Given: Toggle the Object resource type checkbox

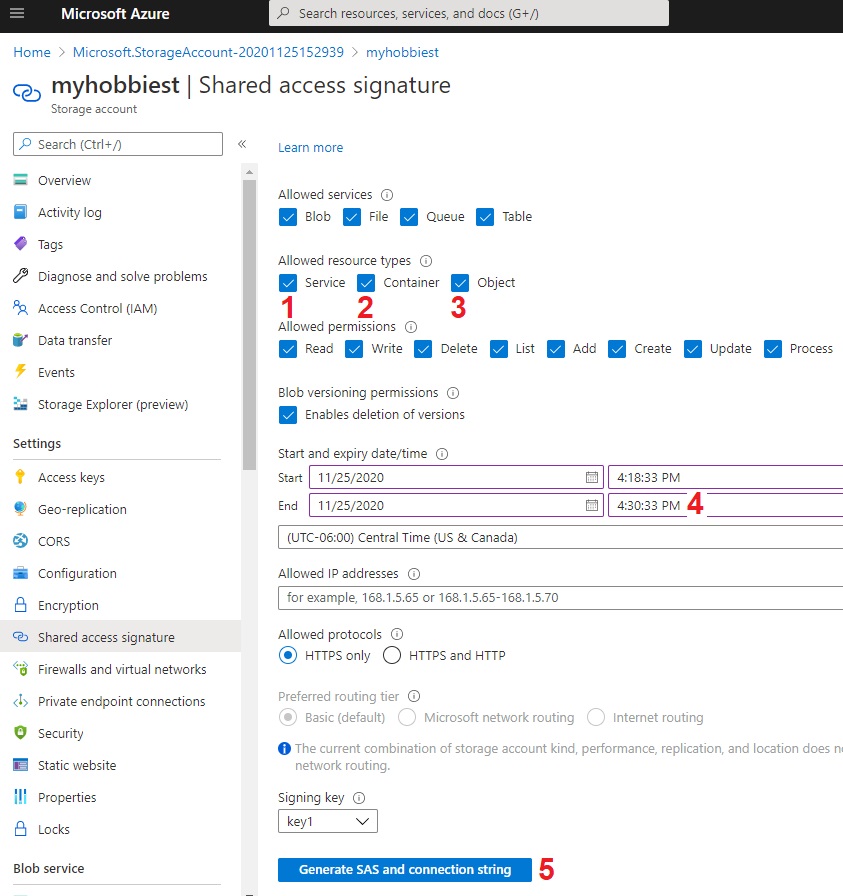Looking at the screenshot, I should (460, 283).
